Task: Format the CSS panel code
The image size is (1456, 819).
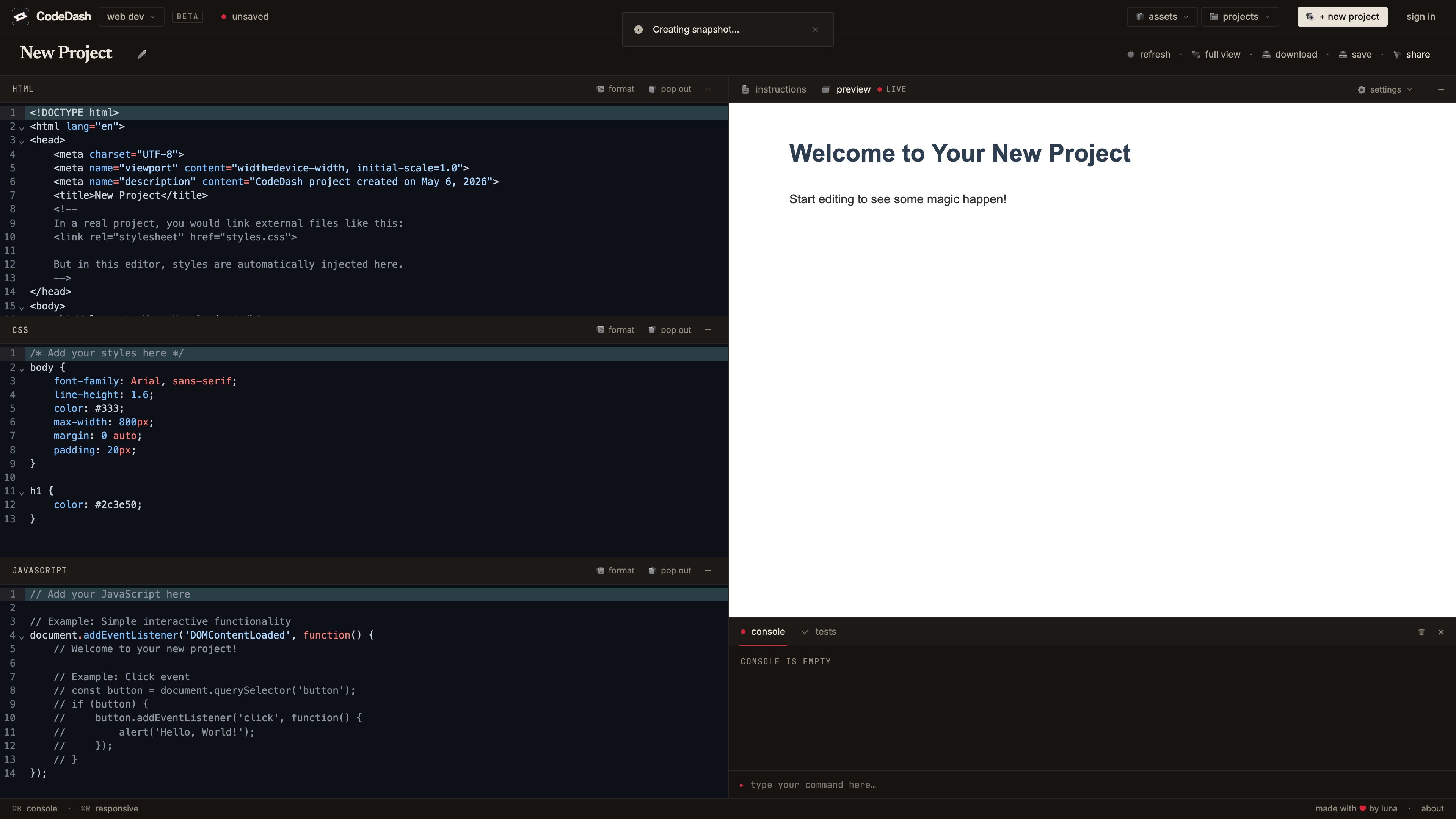Action: tap(615, 329)
